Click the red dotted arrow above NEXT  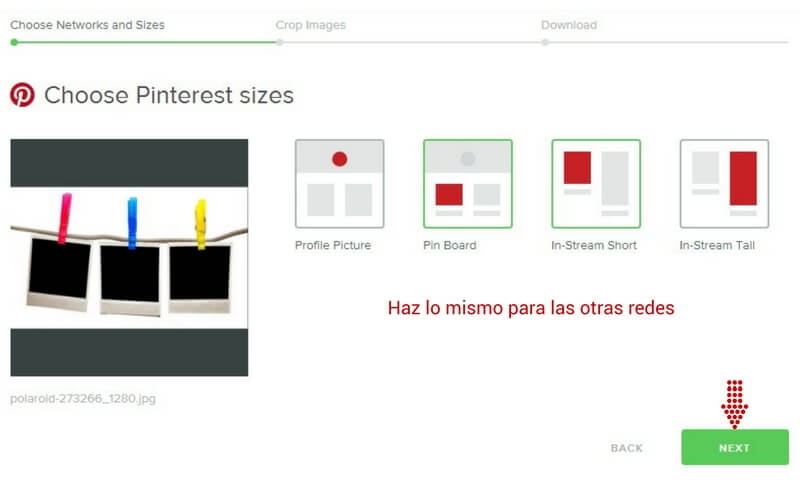coord(735,403)
